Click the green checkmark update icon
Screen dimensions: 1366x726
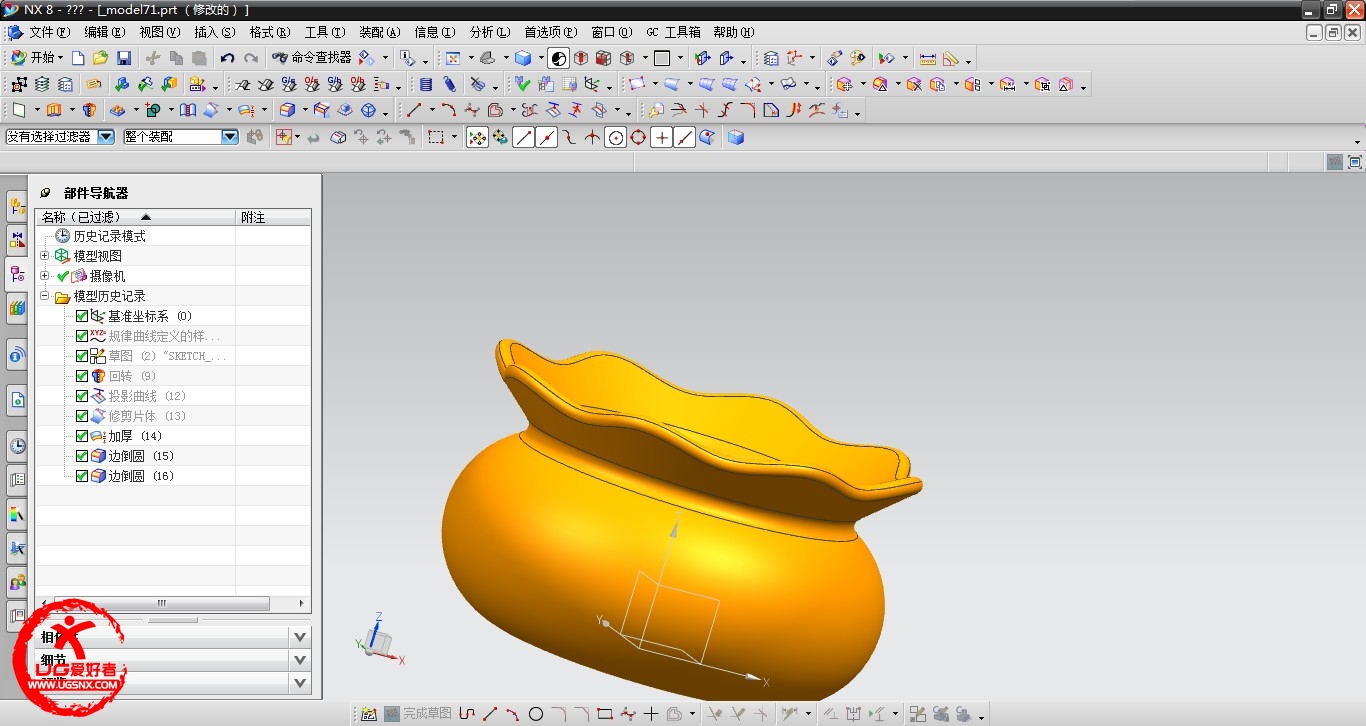tap(522, 84)
